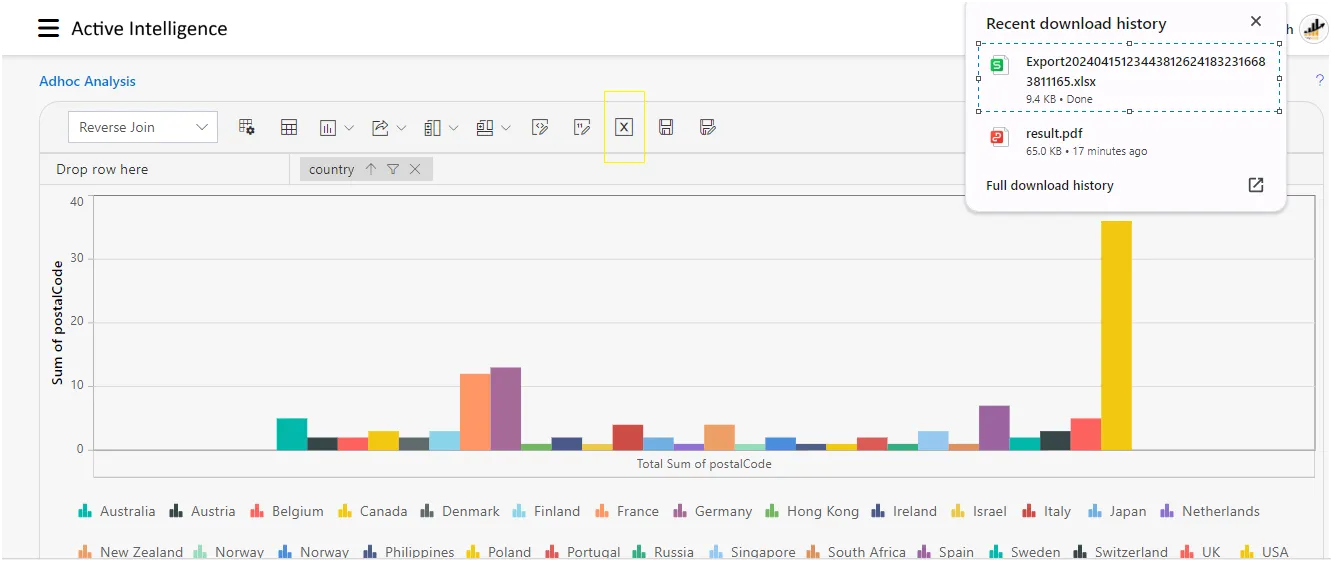This screenshot has width=1333, height=562.
Task: Toggle the Australia legend series
Action: pyautogui.click(x=117, y=511)
